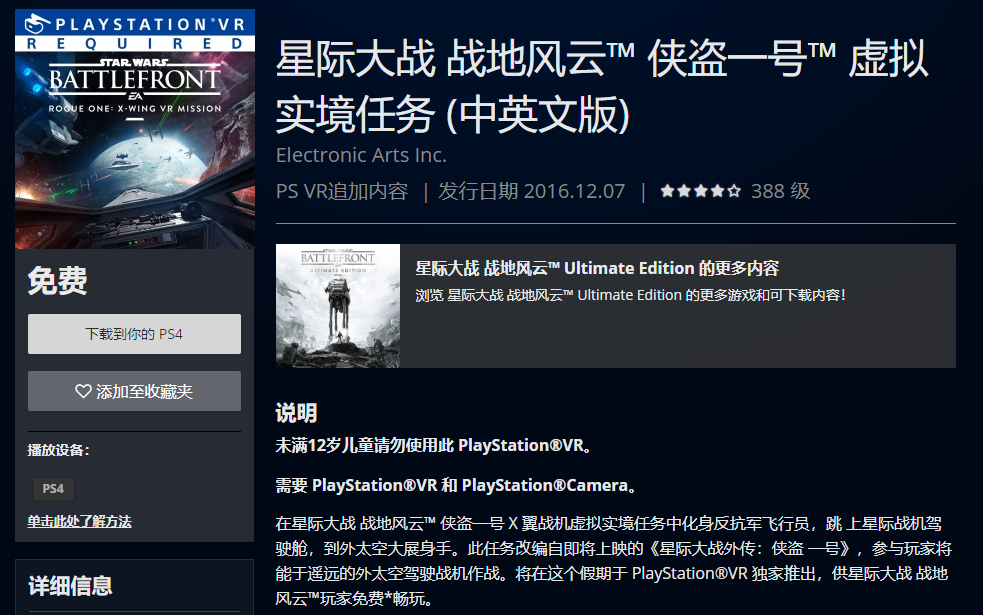Click the 播放设备: label
983x615 pixels.
(x=58, y=450)
